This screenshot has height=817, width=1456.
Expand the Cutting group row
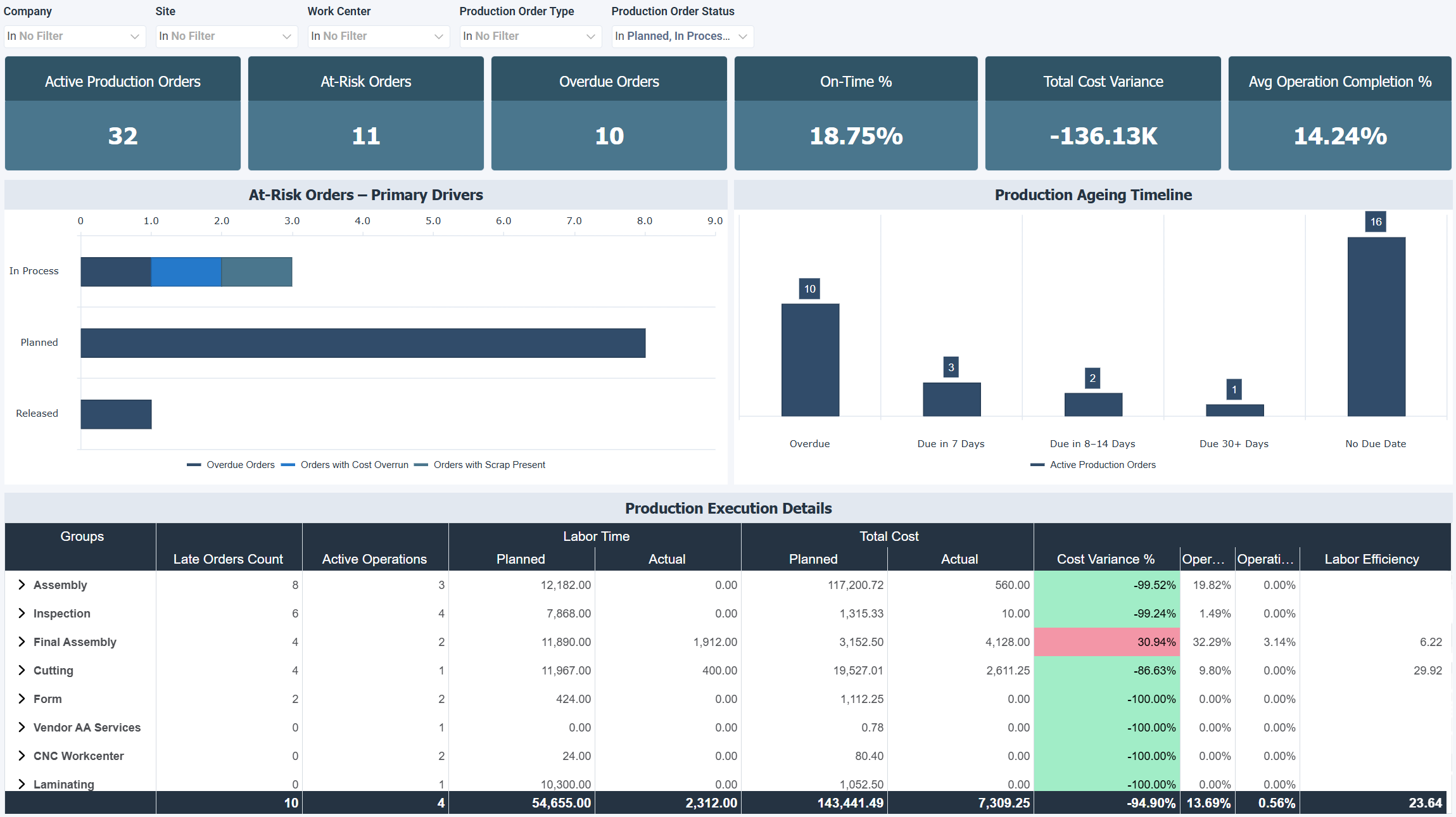22,670
